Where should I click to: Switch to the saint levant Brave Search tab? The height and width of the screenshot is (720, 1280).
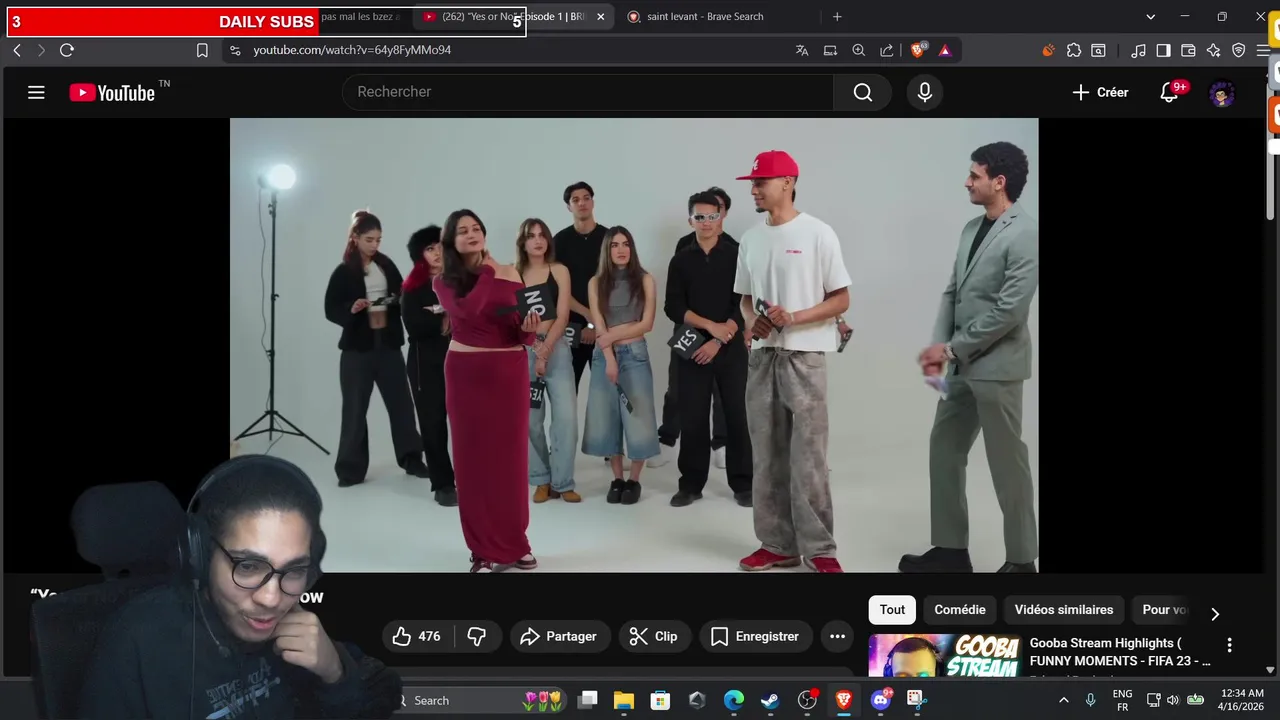pyautogui.click(x=705, y=17)
